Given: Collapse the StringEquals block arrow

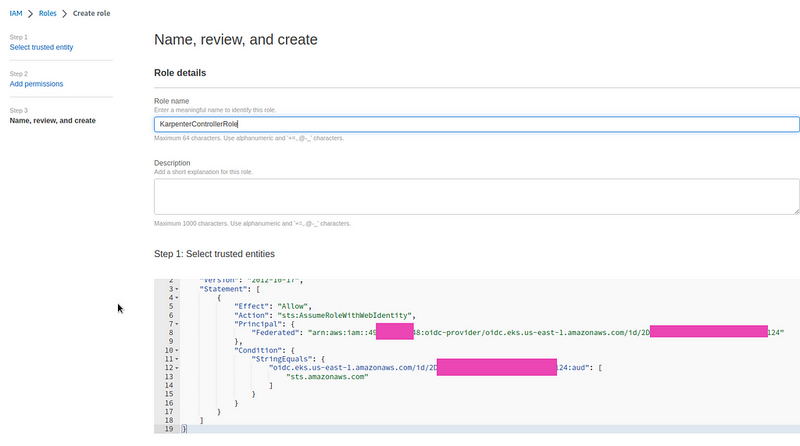Looking at the screenshot, I should point(176,359).
